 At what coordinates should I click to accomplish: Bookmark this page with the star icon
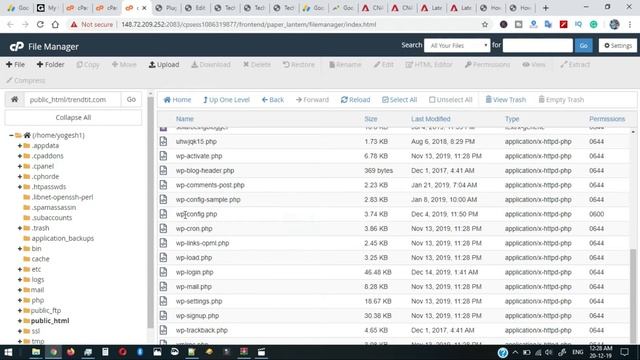484,24
